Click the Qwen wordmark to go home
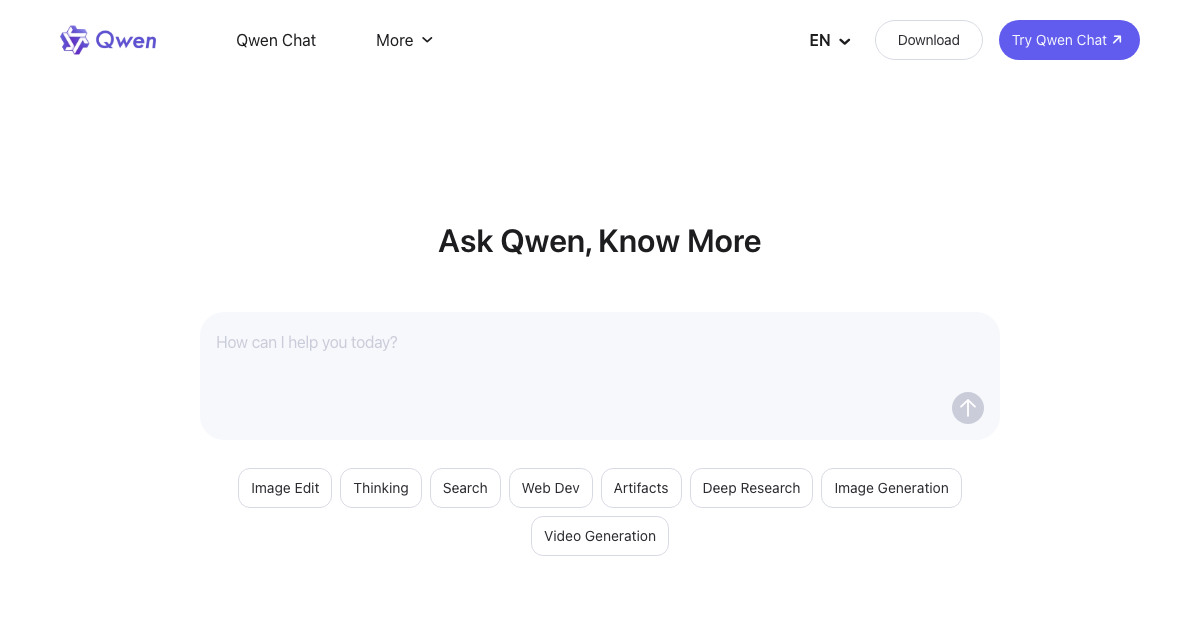 125,40
